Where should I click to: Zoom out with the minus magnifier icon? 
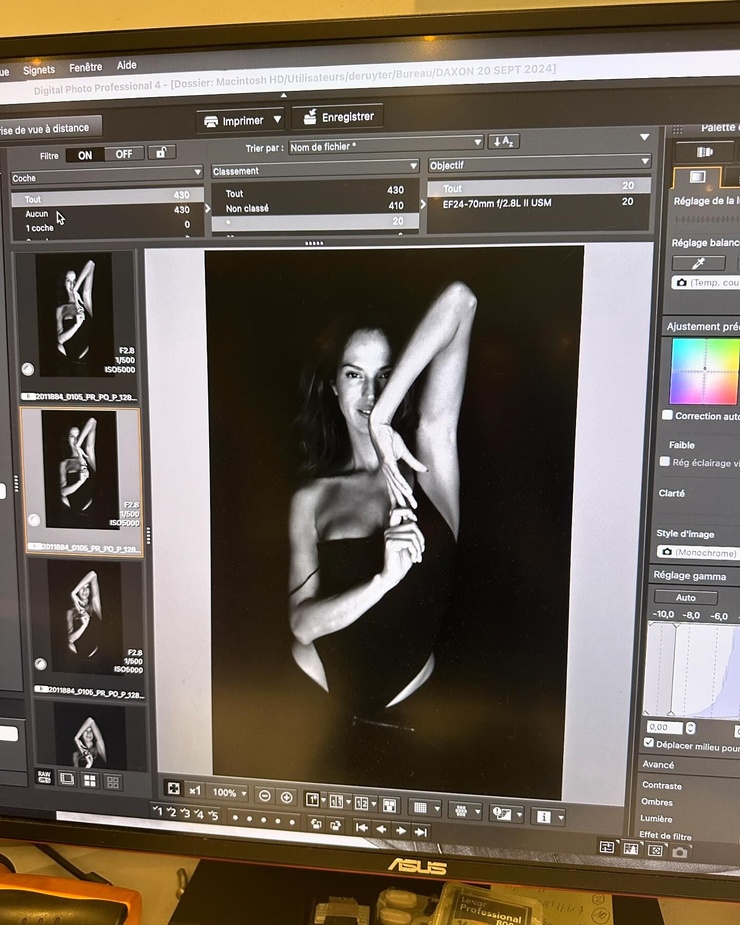click(264, 796)
